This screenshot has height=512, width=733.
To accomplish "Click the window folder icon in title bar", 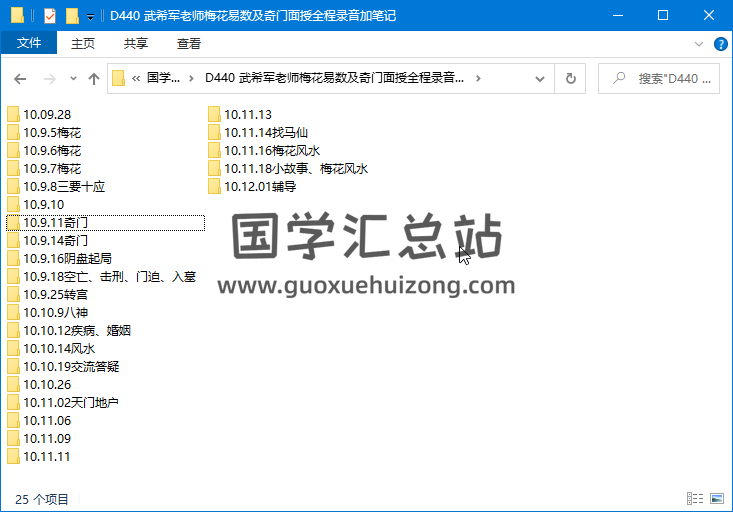I will (x=17, y=15).
